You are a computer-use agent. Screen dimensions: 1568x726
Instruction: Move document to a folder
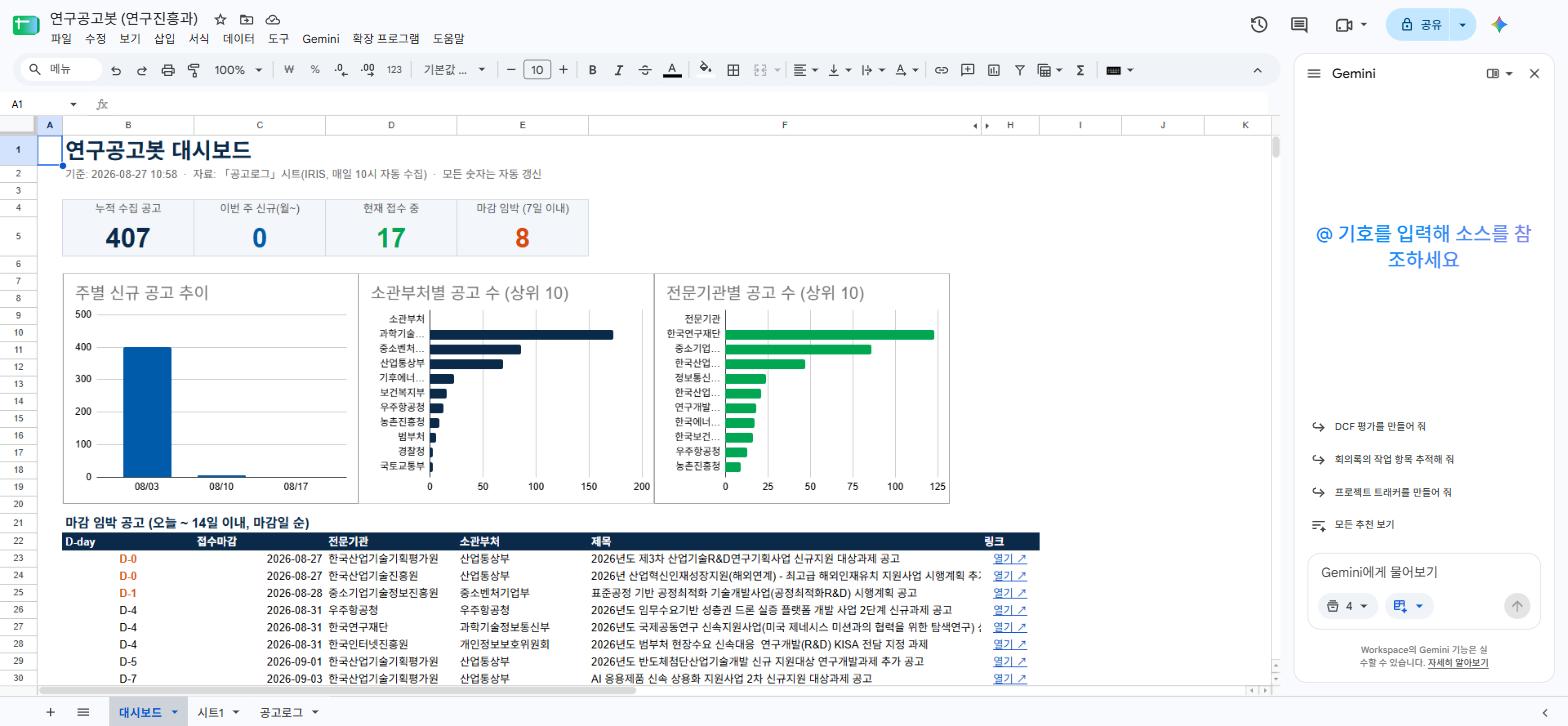pyautogui.click(x=246, y=19)
